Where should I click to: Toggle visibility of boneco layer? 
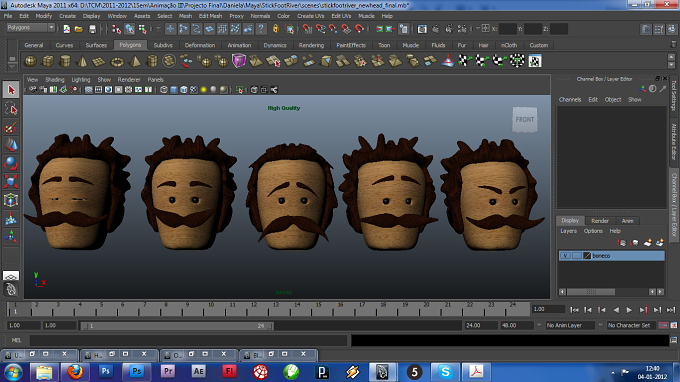[x=565, y=256]
